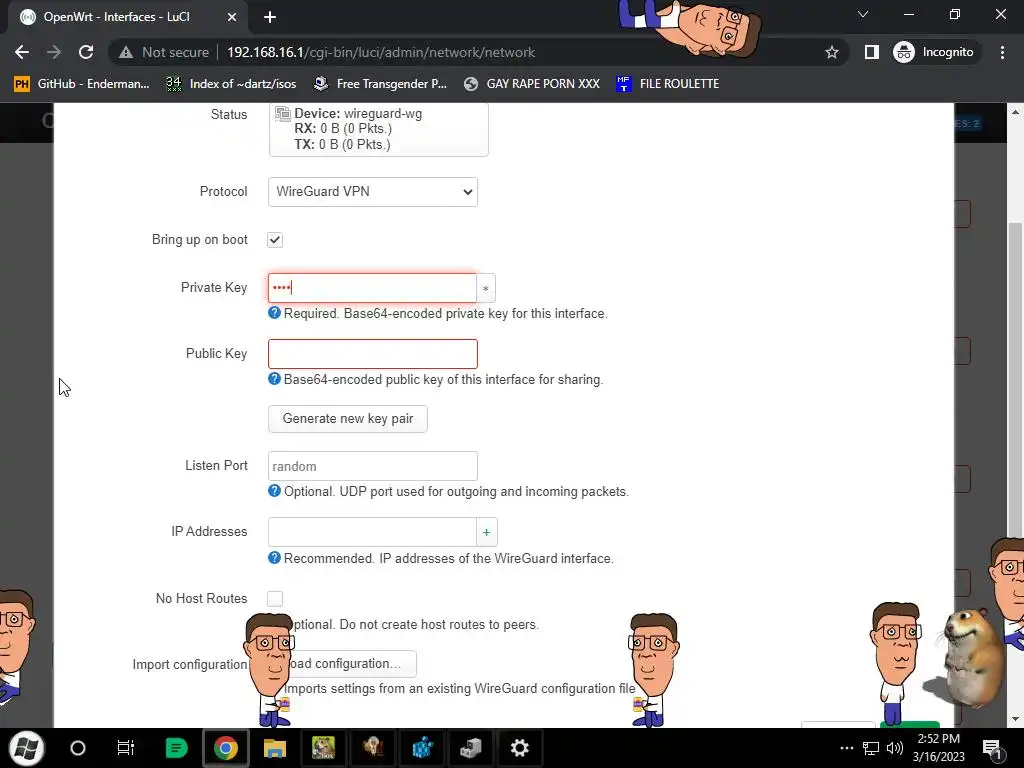Screen dimensions: 1024x768
Task: Open the tab search chevron in title bar
Action: point(863,14)
